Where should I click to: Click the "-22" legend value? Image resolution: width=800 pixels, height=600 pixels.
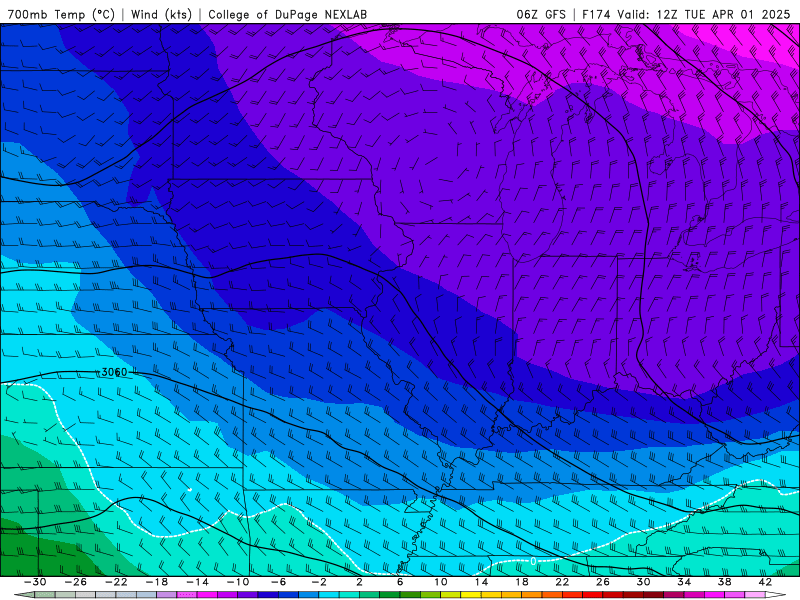coord(116,582)
